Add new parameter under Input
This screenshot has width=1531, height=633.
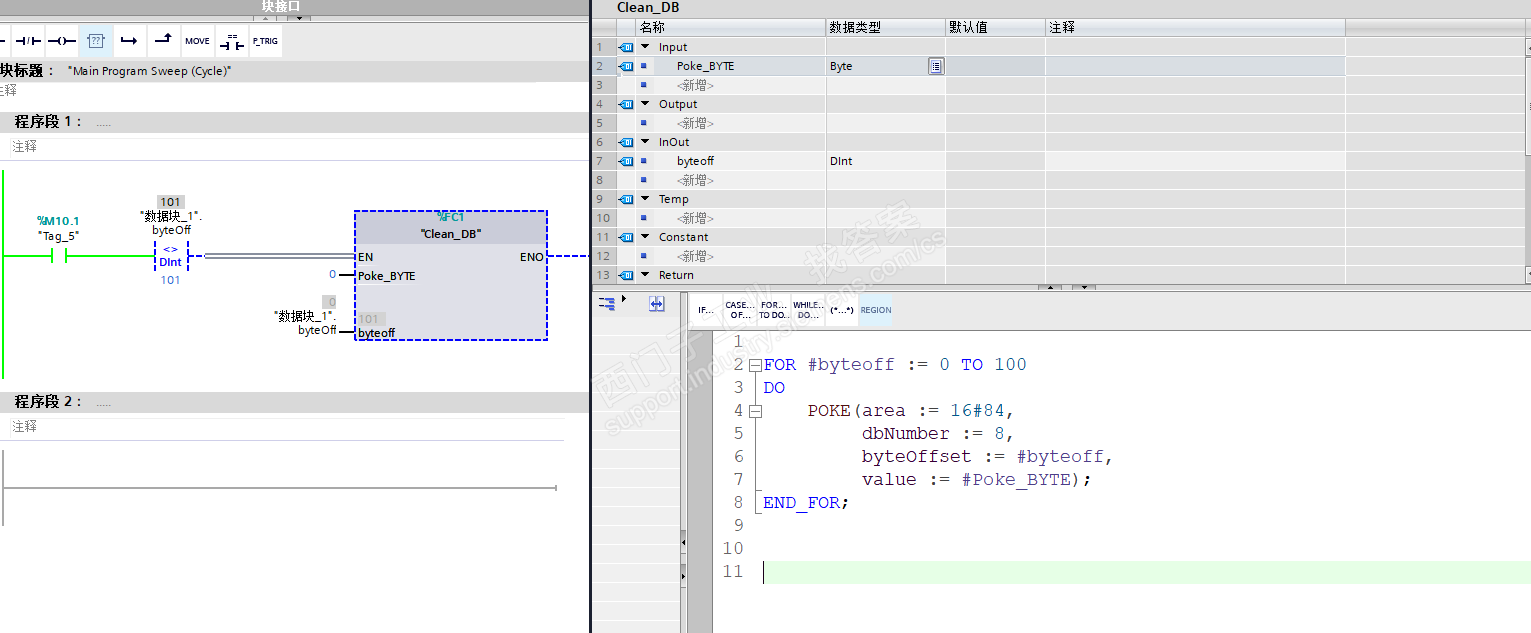(x=695, y=85)
